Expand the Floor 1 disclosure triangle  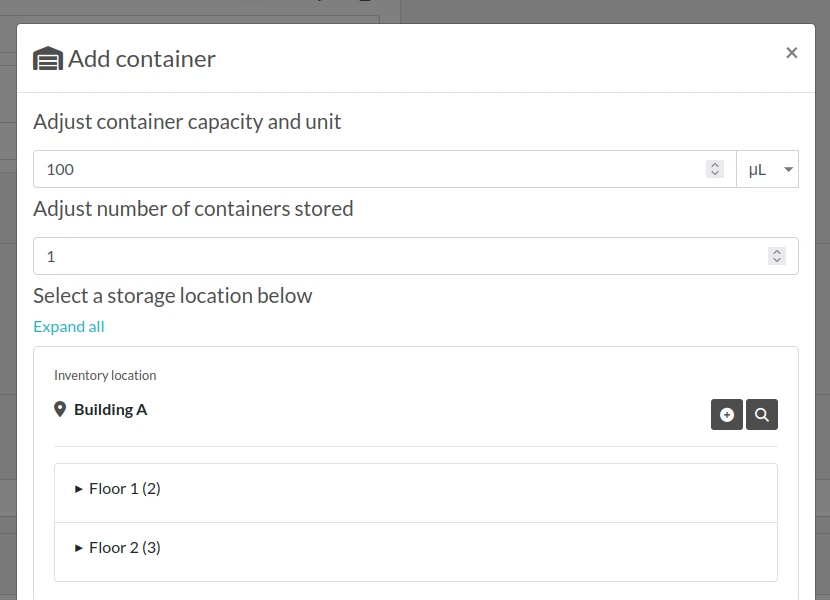[x=78, y=489]
